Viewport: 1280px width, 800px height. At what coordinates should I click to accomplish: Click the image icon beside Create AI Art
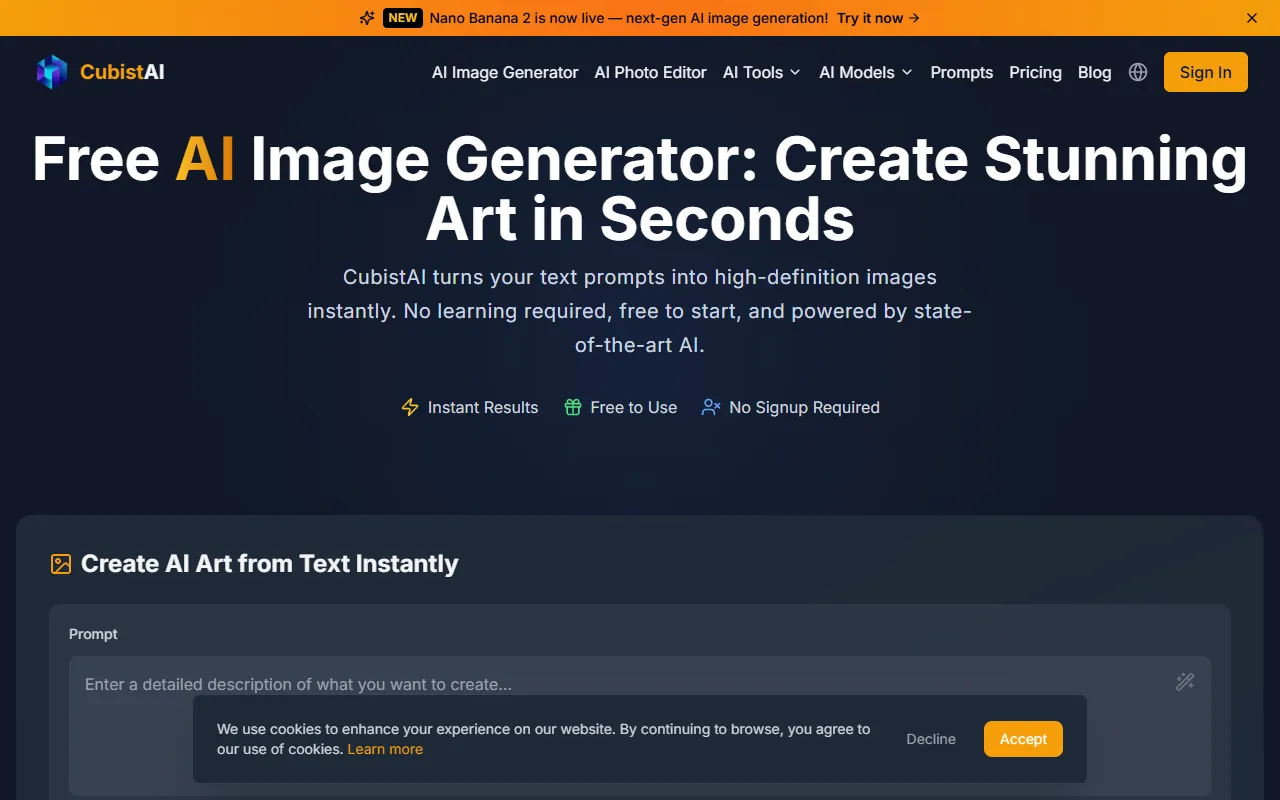[x=61, y=564]
